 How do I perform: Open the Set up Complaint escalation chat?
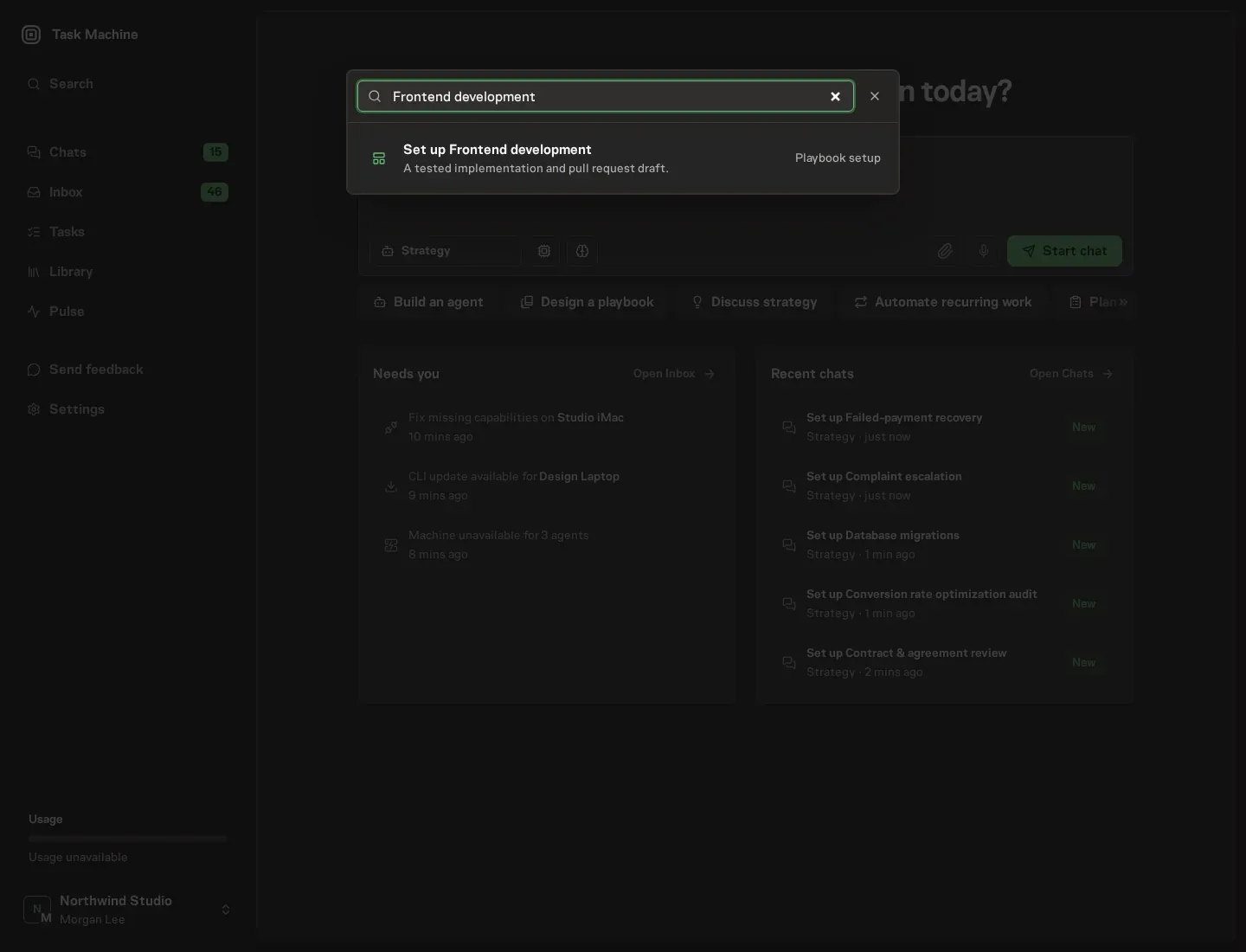coord(945,486)
